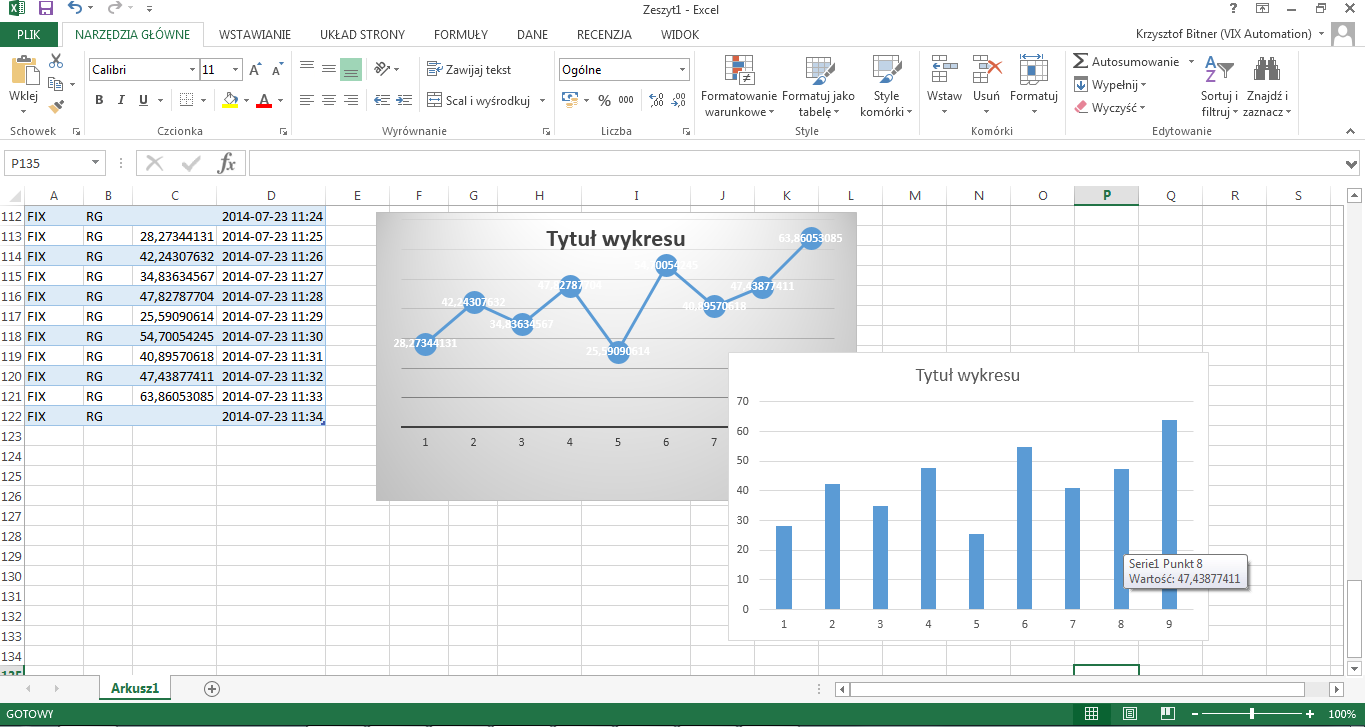Screen dimensions: 1365x727
Task: Click the Scal i wyśrodkuj button
Action: point(478,100)
